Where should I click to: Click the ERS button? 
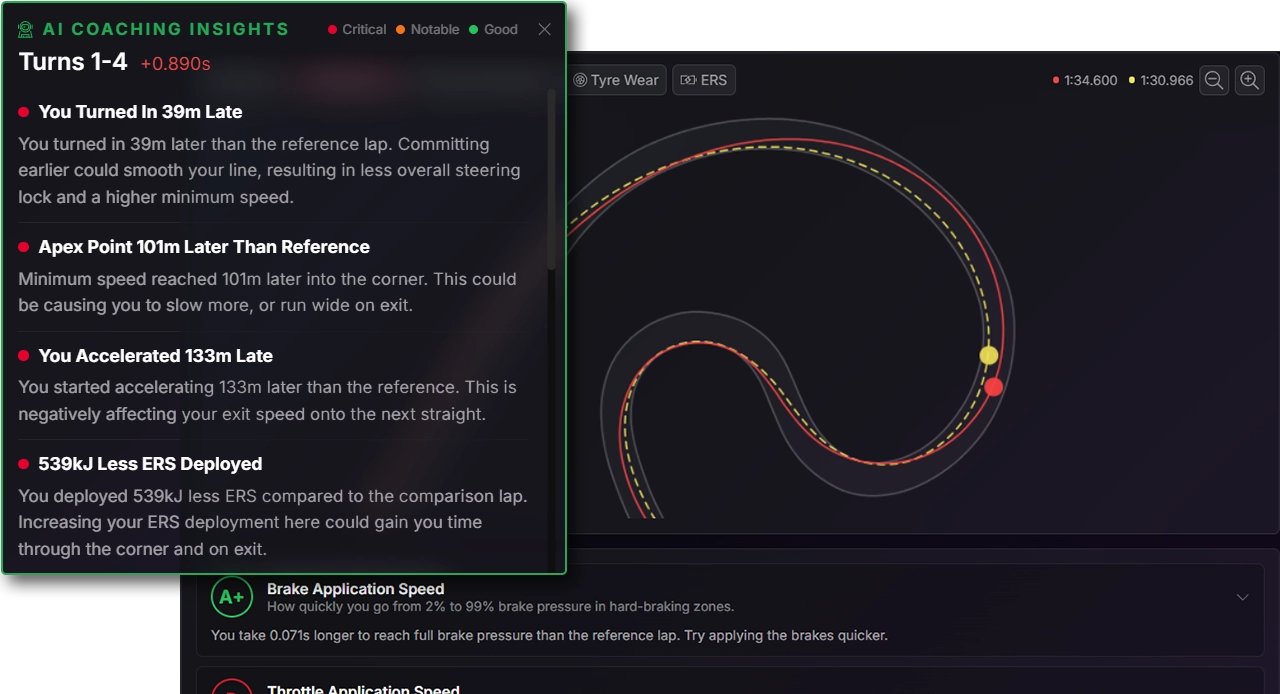coord(704,80)
